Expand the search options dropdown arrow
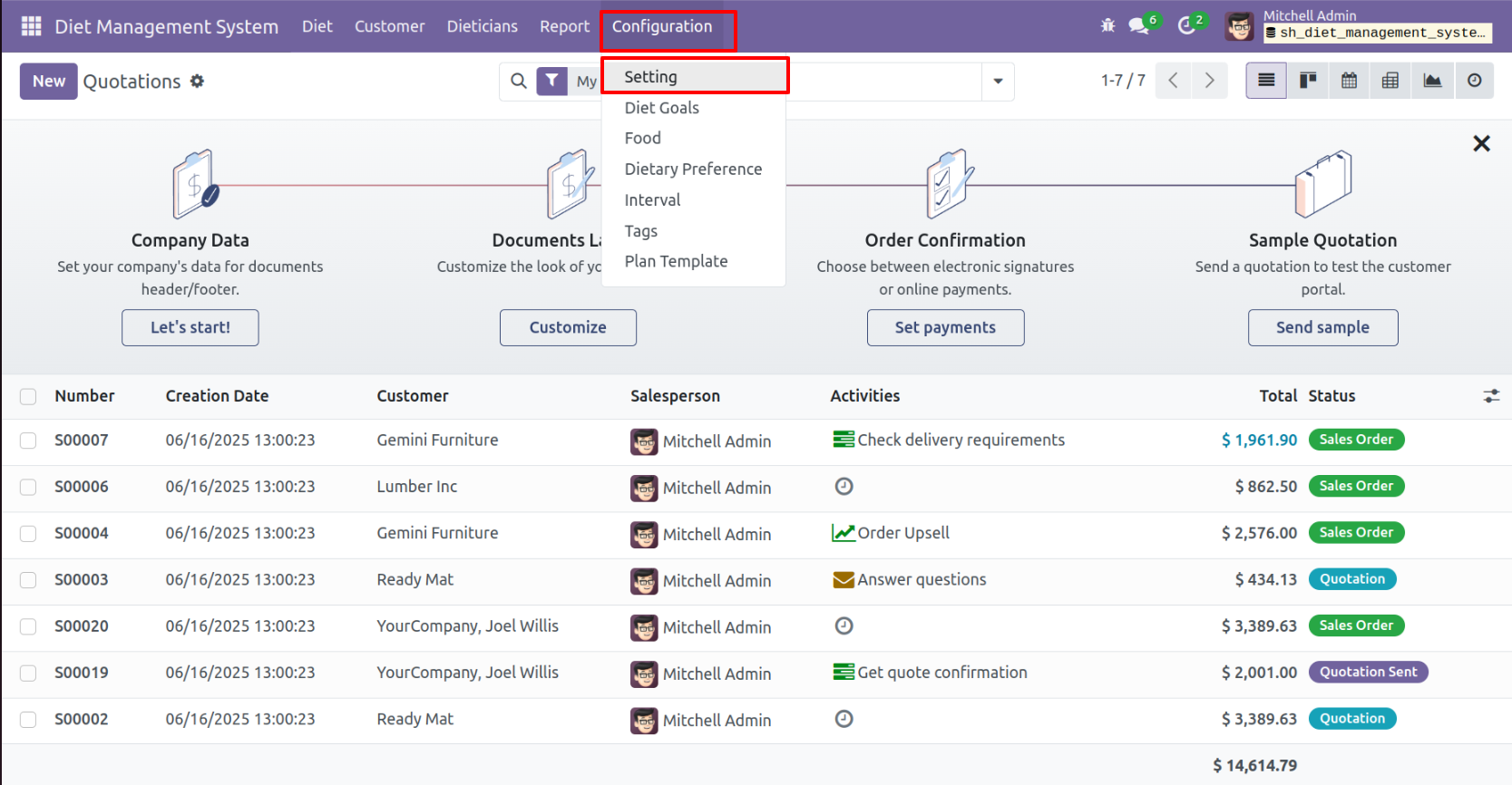1512x785 pixels. (998, 82)
